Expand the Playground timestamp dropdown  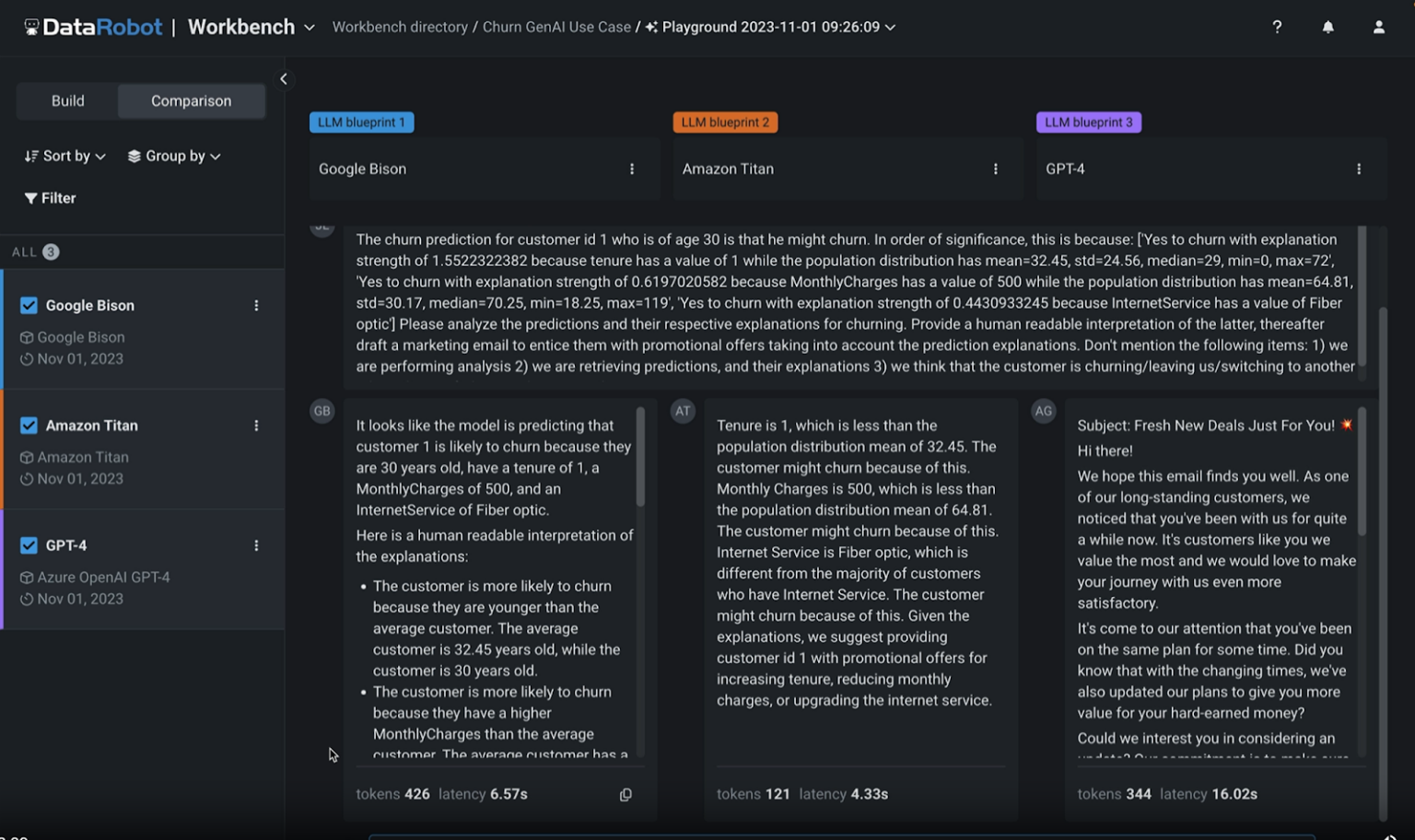click(888, 27)
